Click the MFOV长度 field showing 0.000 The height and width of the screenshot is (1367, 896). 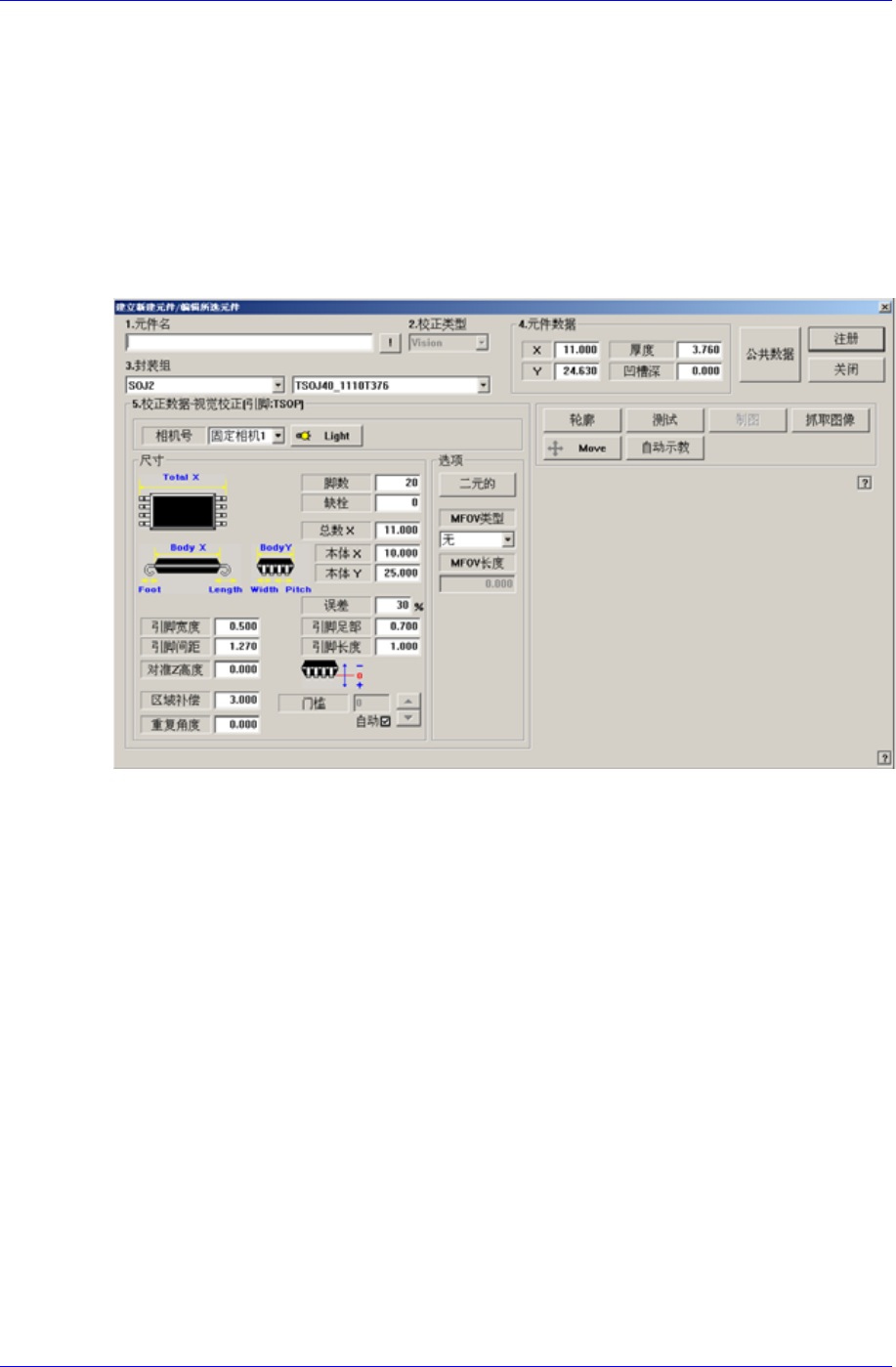pos(478,584)
